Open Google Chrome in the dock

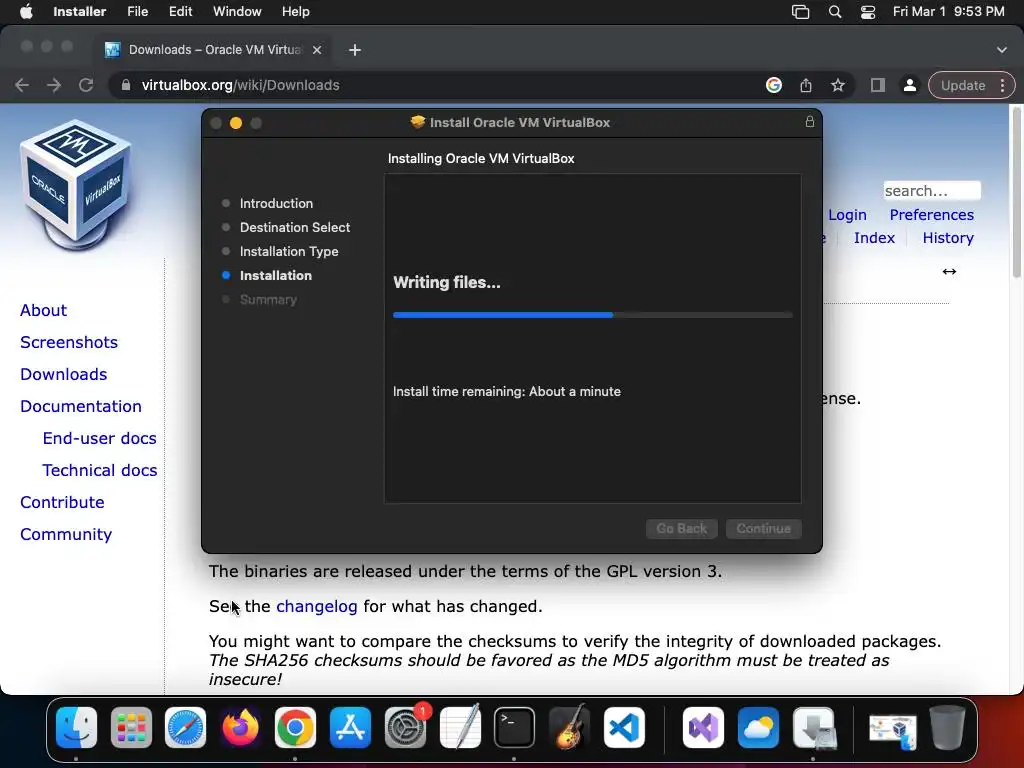click(295, 727)
